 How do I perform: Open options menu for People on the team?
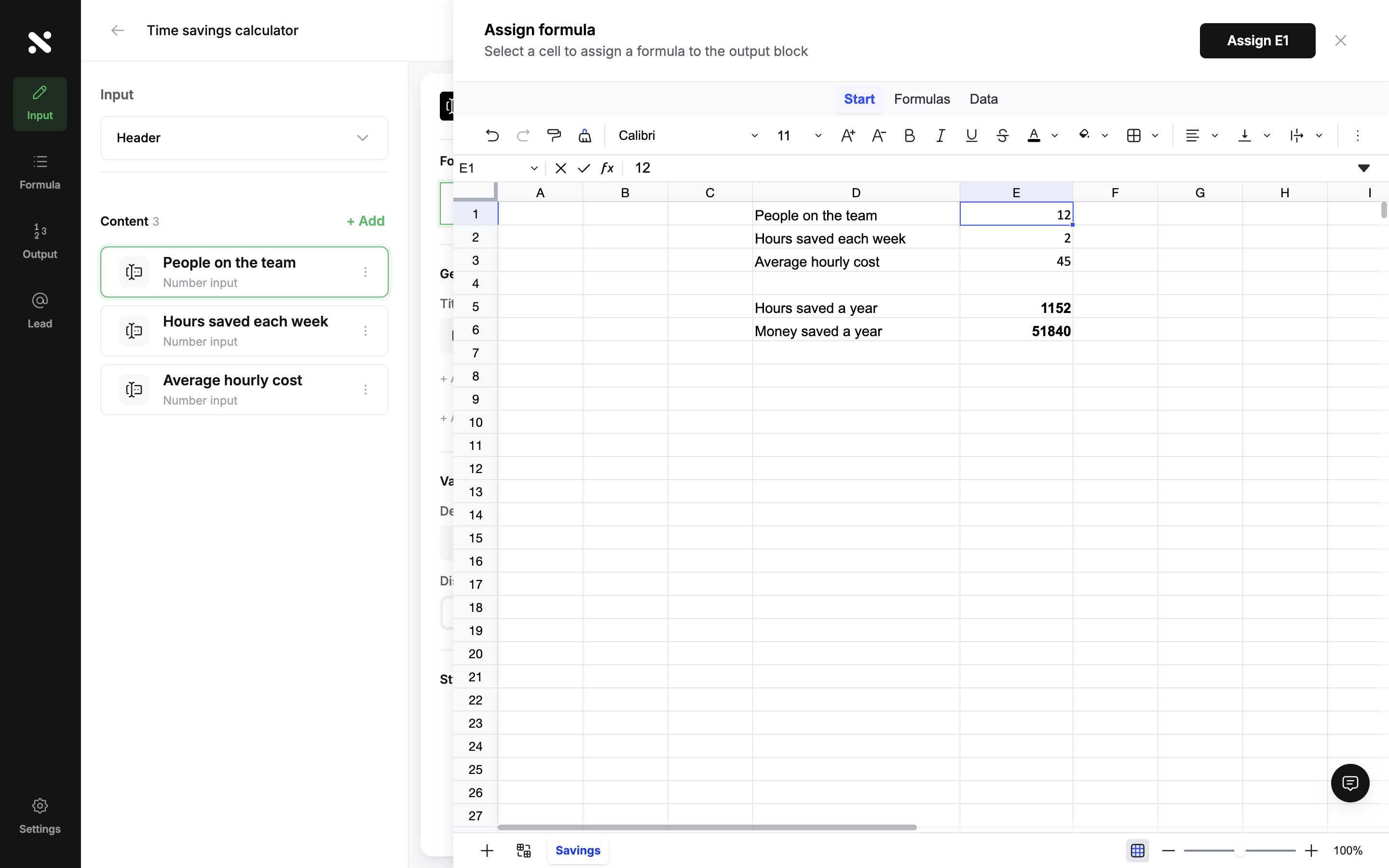point(366,272)
